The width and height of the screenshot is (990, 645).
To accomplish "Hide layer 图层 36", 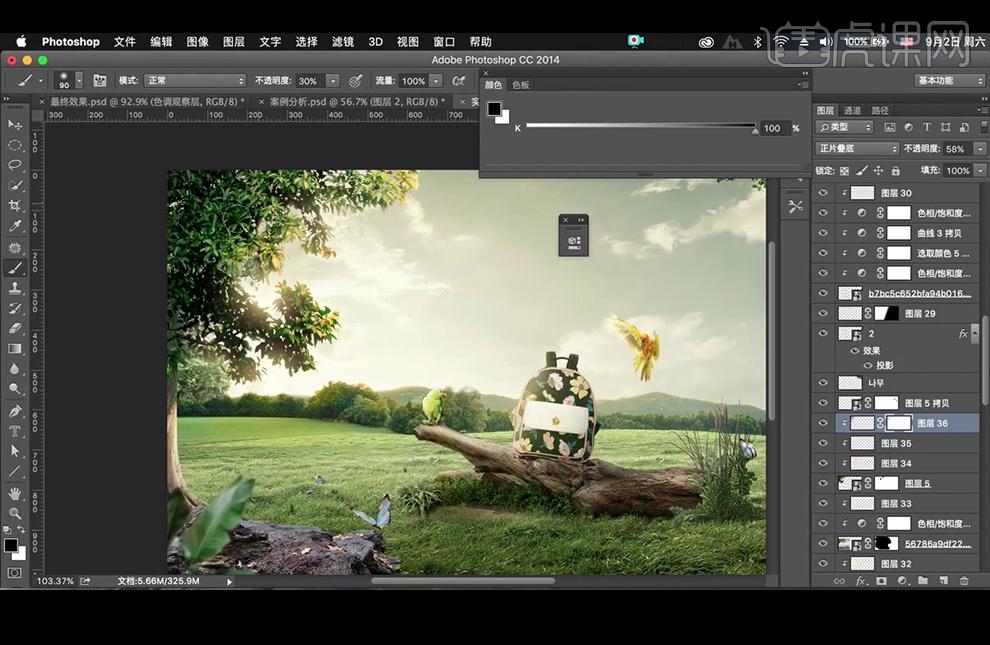I will point(823,423).
